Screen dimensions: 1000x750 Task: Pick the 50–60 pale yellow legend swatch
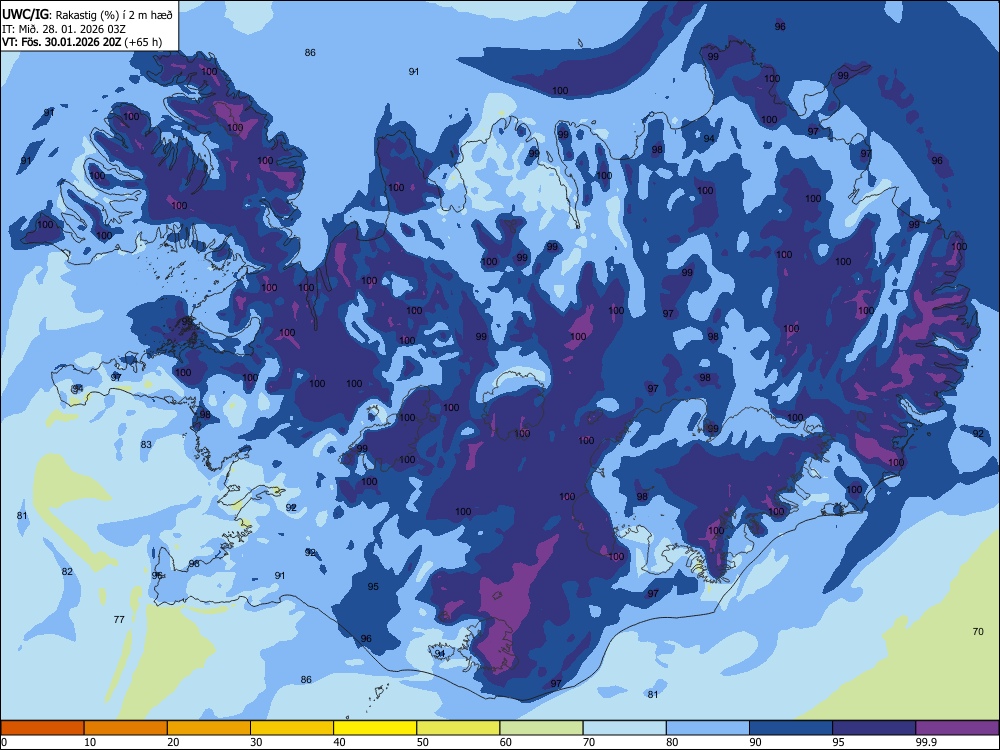458,728
